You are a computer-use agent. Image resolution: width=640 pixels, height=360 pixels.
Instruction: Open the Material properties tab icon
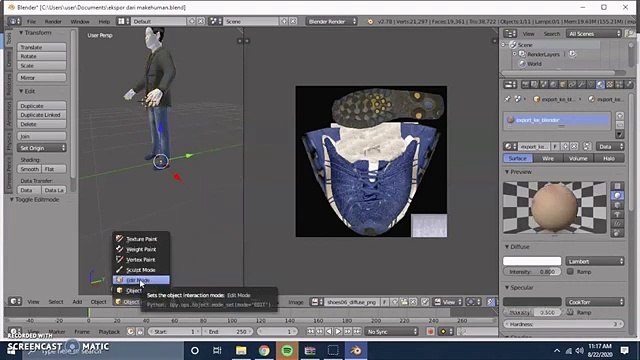pos(600,84)
